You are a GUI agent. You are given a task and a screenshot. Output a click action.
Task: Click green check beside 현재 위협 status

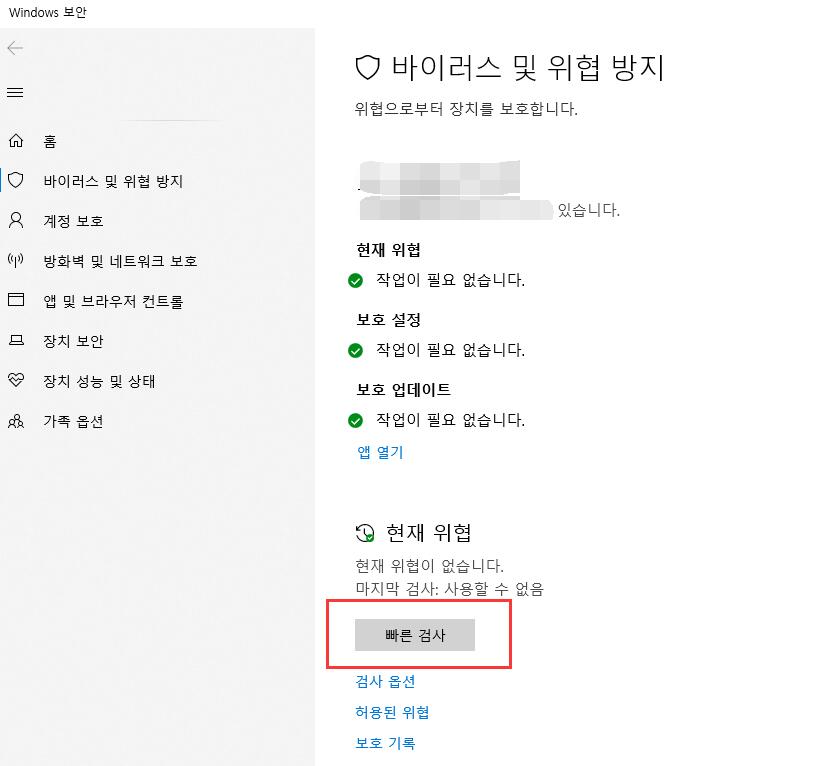pos(356,281)
